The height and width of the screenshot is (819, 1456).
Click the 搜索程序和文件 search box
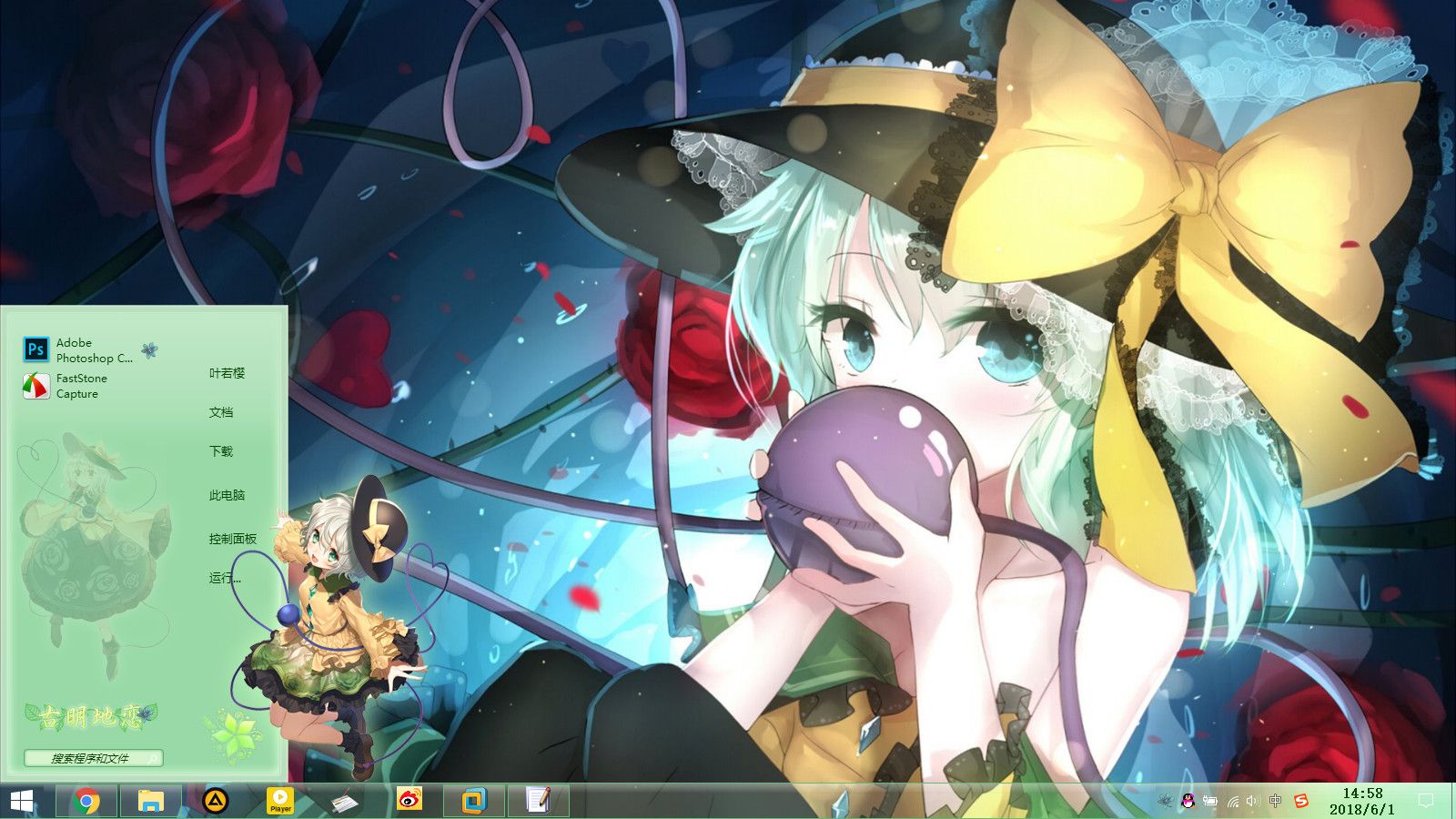(94, 758)
